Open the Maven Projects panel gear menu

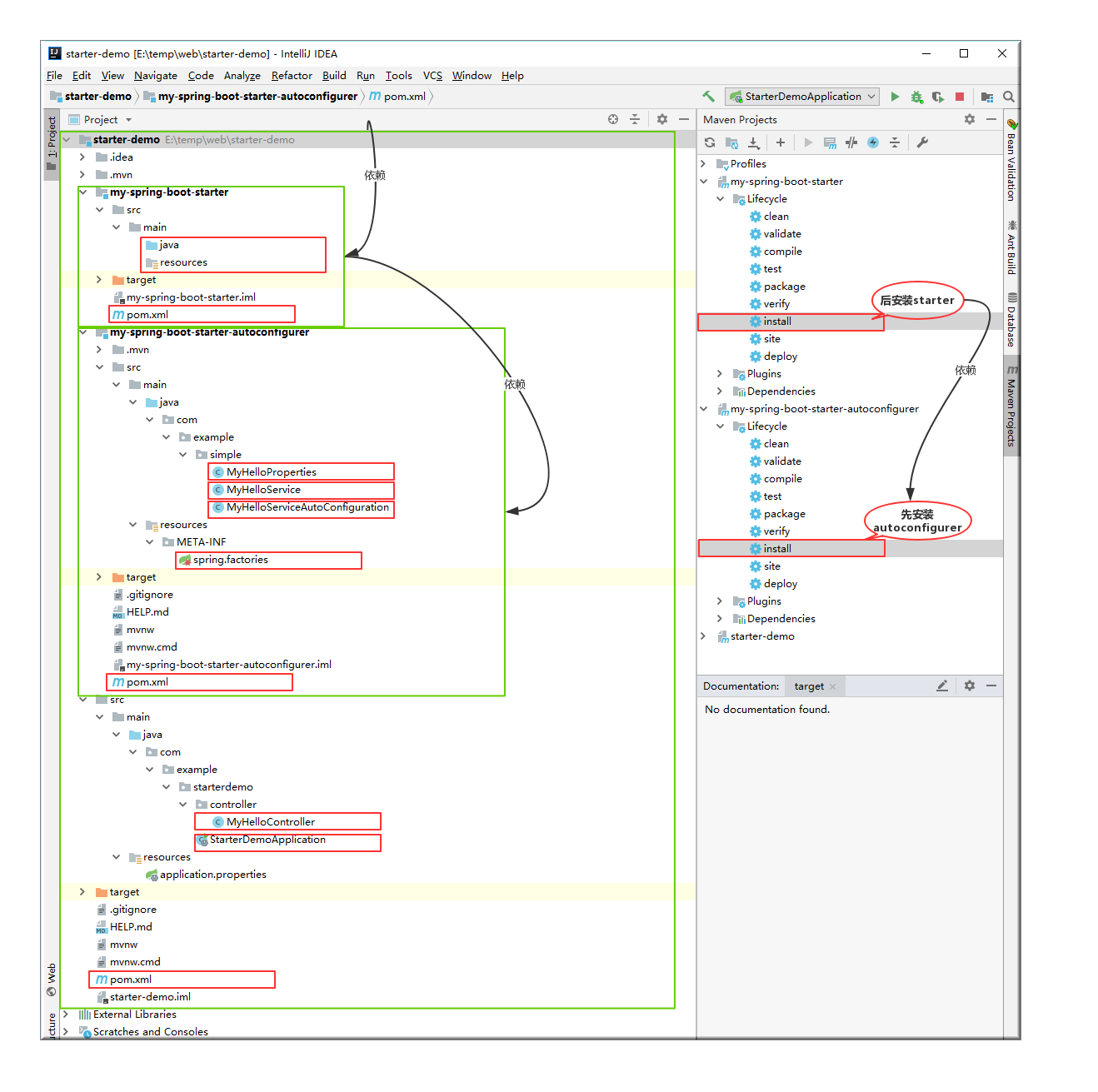[x=970, y=119]
